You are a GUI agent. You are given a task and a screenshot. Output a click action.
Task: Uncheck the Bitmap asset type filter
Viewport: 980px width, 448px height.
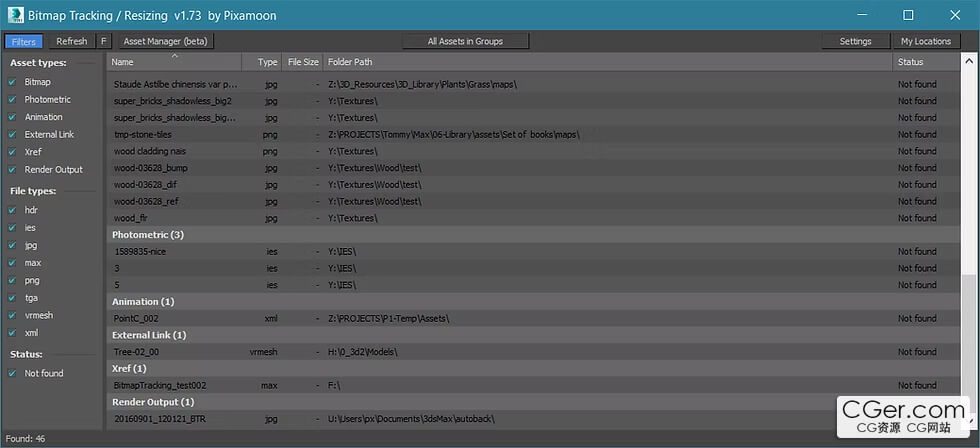click(12, 82)
